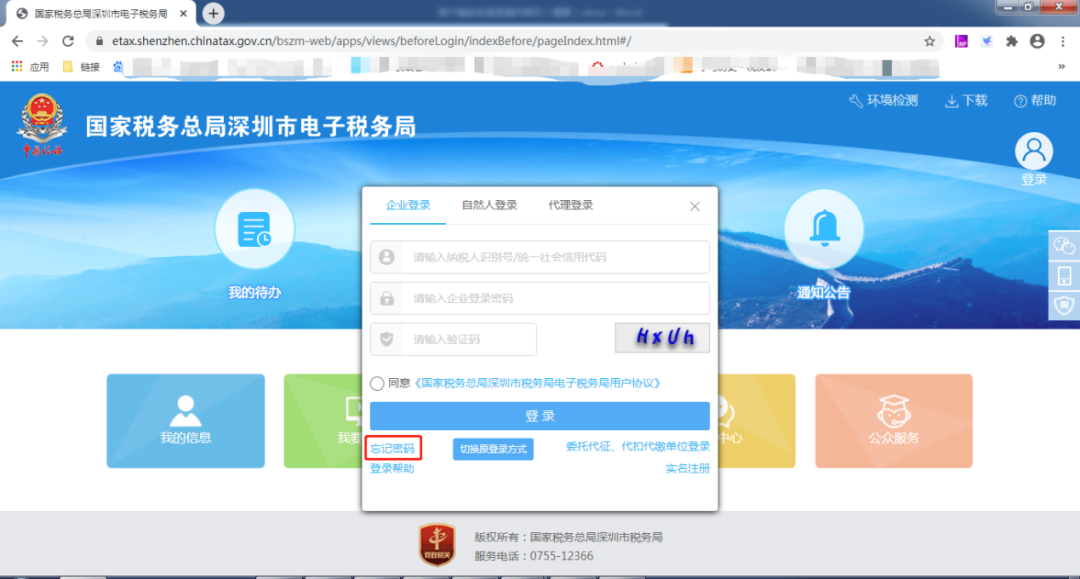
Task: Open the Chrome profile account icon
Action: tap(1037, 41)
